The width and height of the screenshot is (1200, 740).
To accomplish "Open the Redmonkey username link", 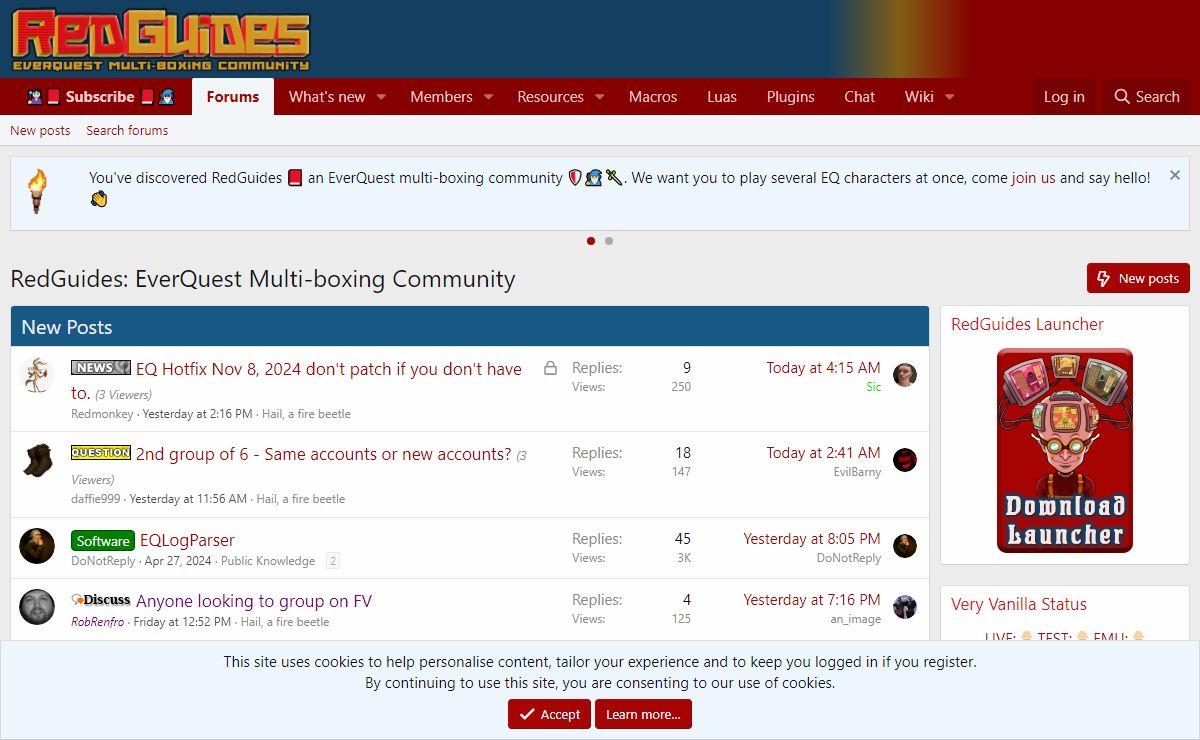I will pos(102,414).
